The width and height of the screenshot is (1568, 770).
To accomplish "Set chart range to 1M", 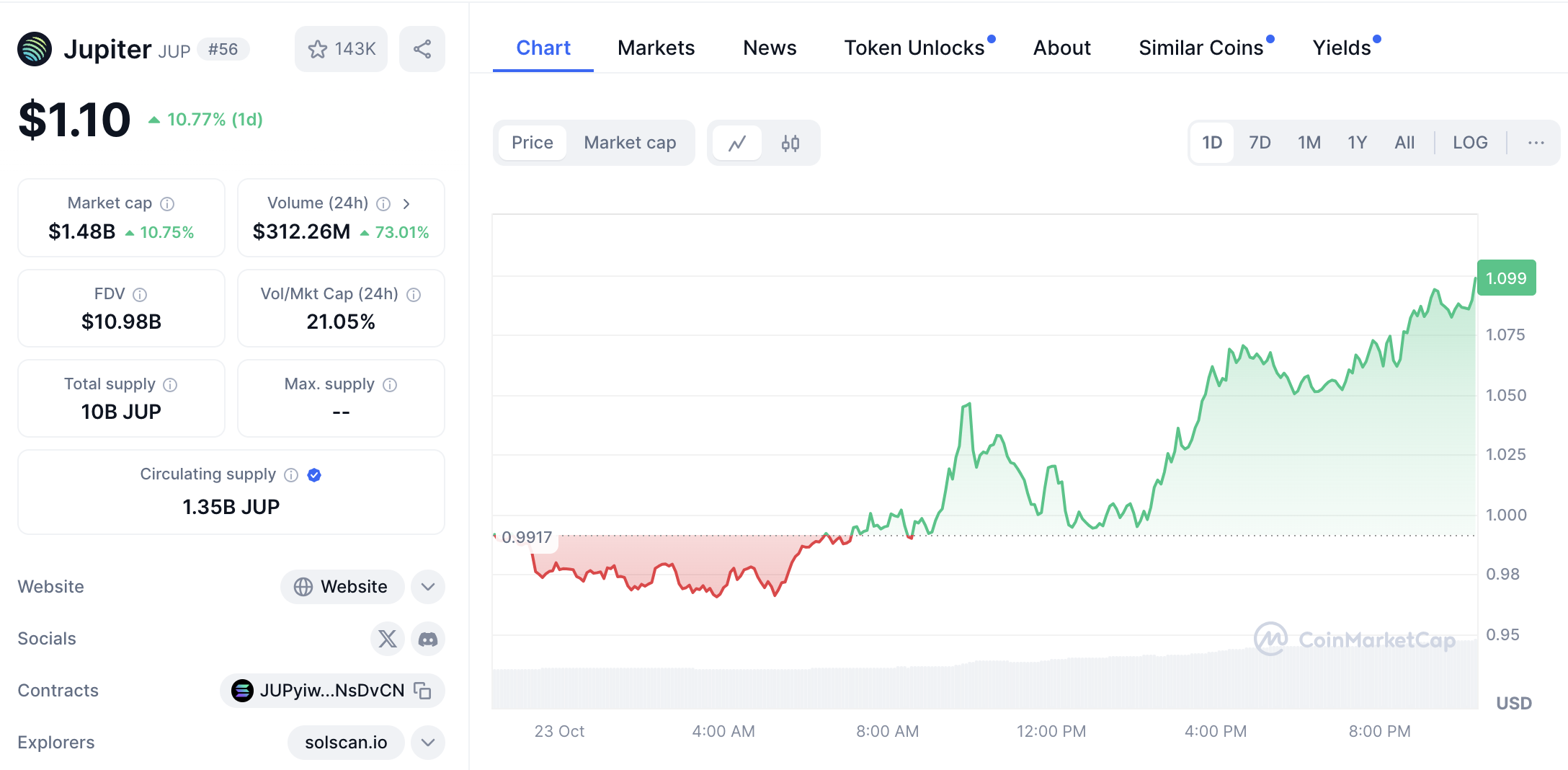I will (x=1309, y=143).
